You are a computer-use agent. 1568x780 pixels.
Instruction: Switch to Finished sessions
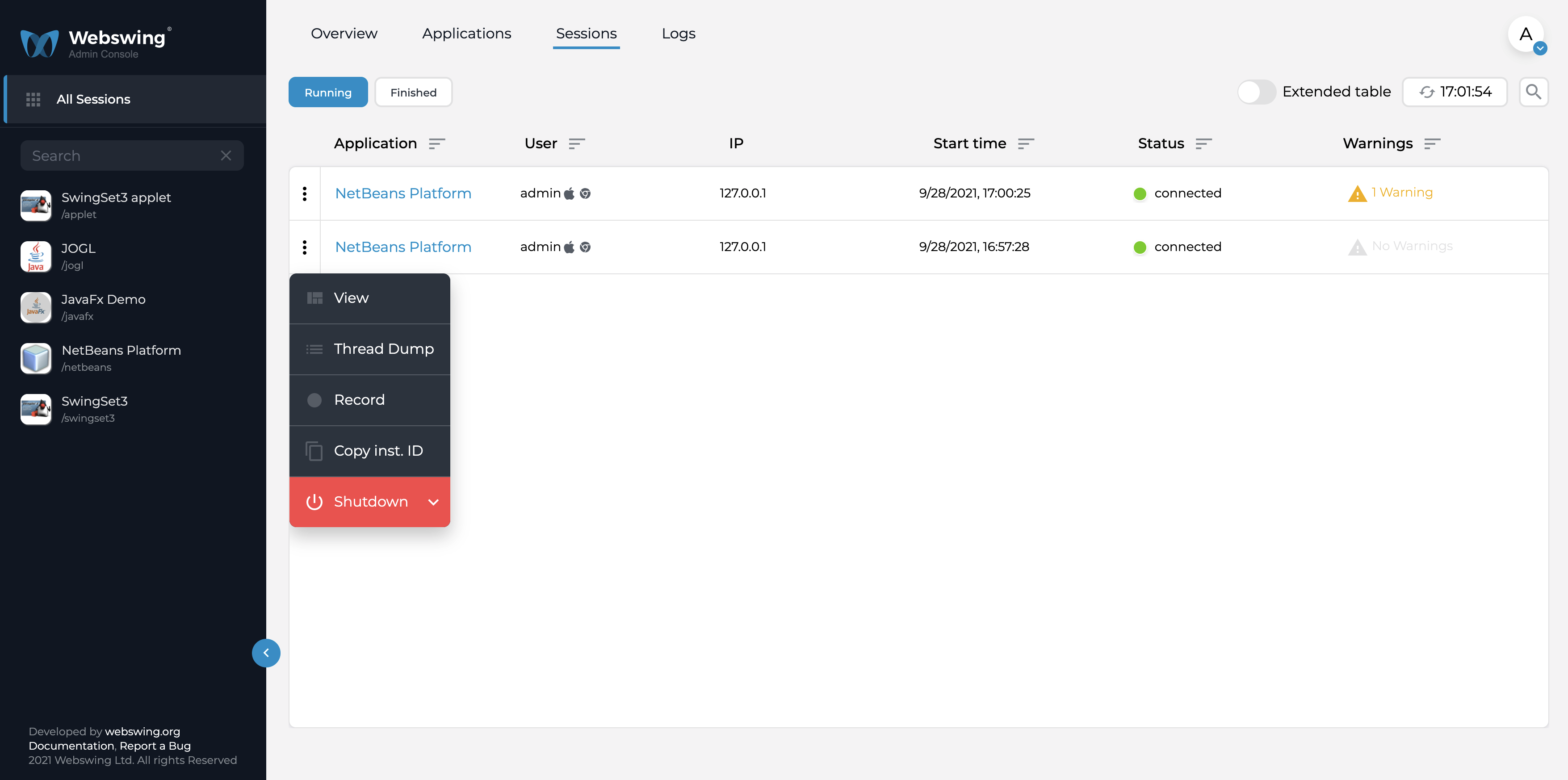413,92
